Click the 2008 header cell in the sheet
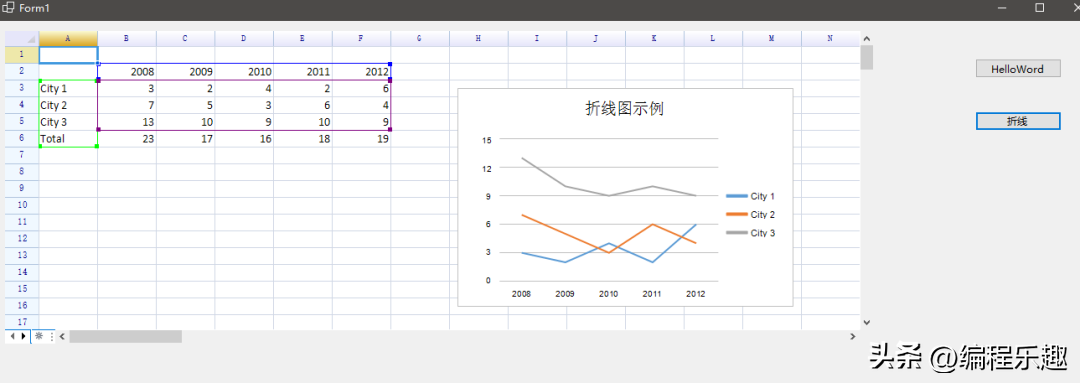Viewport: 1080px width, 383px height. coord(127,72)
